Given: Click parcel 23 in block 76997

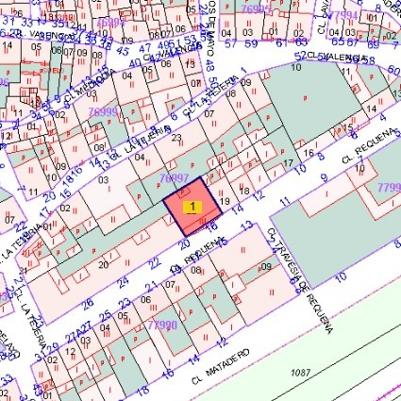Looking at the screenshot, I should [176, 137].
